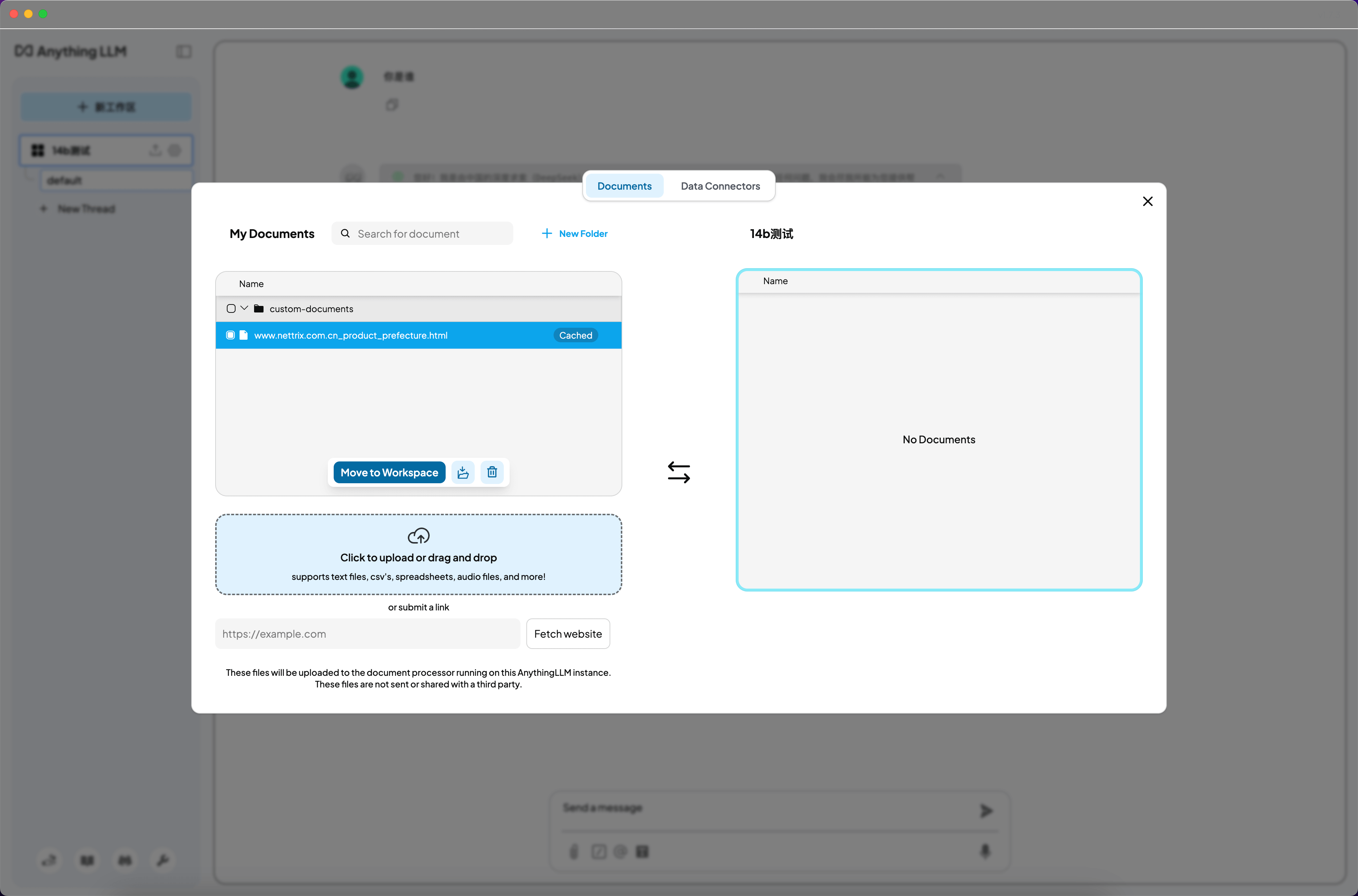
Task: Close the documents modal with X
Action: click(x=1147, y=201)
